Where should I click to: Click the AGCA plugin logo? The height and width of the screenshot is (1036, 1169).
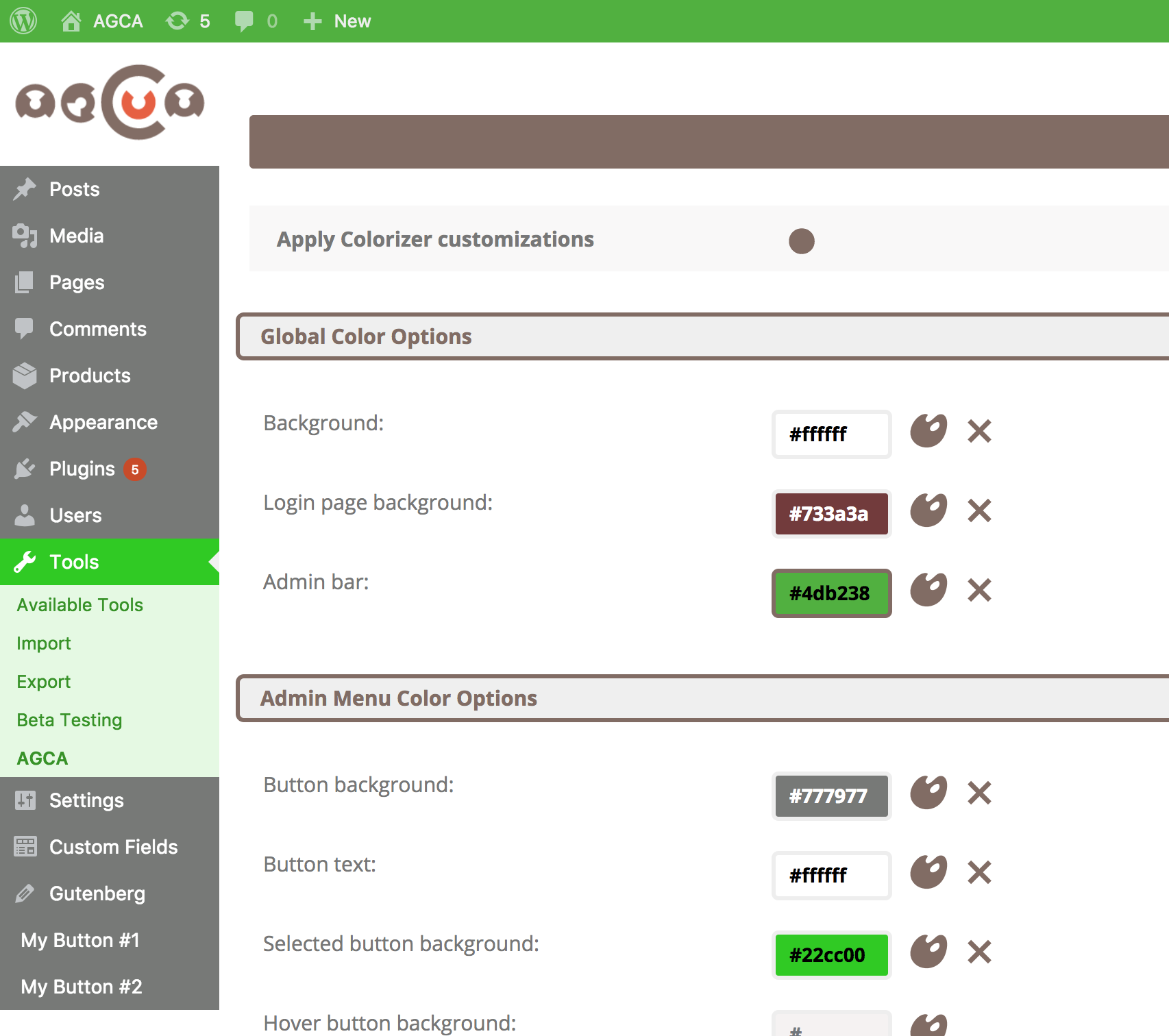(111, 103)
